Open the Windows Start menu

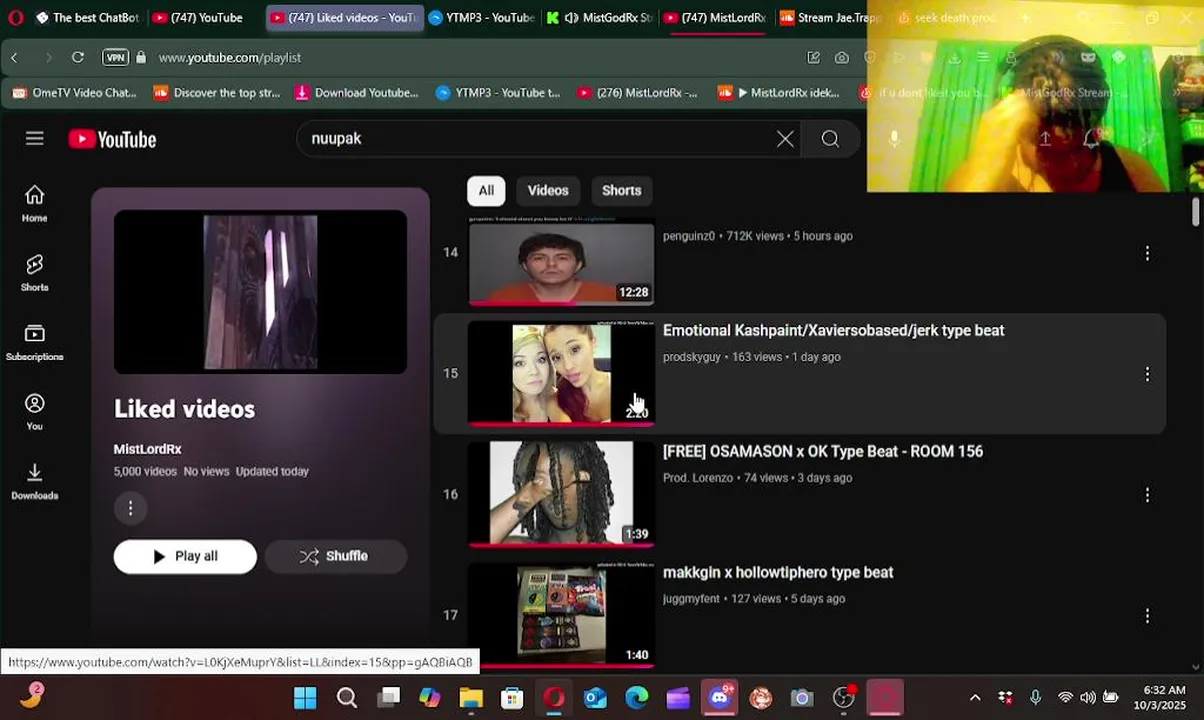305,698
